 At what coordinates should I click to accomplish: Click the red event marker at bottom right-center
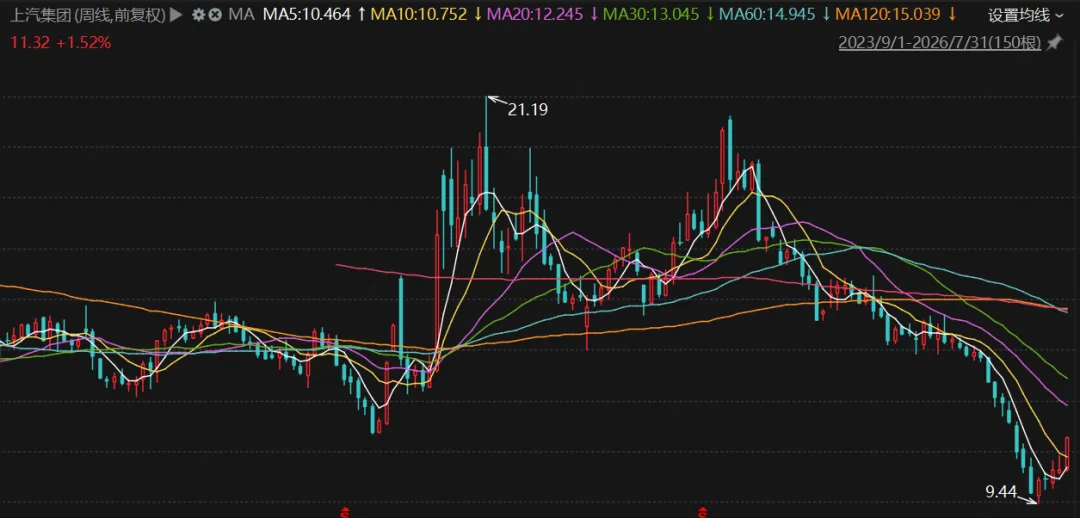(x=703, y=512)
